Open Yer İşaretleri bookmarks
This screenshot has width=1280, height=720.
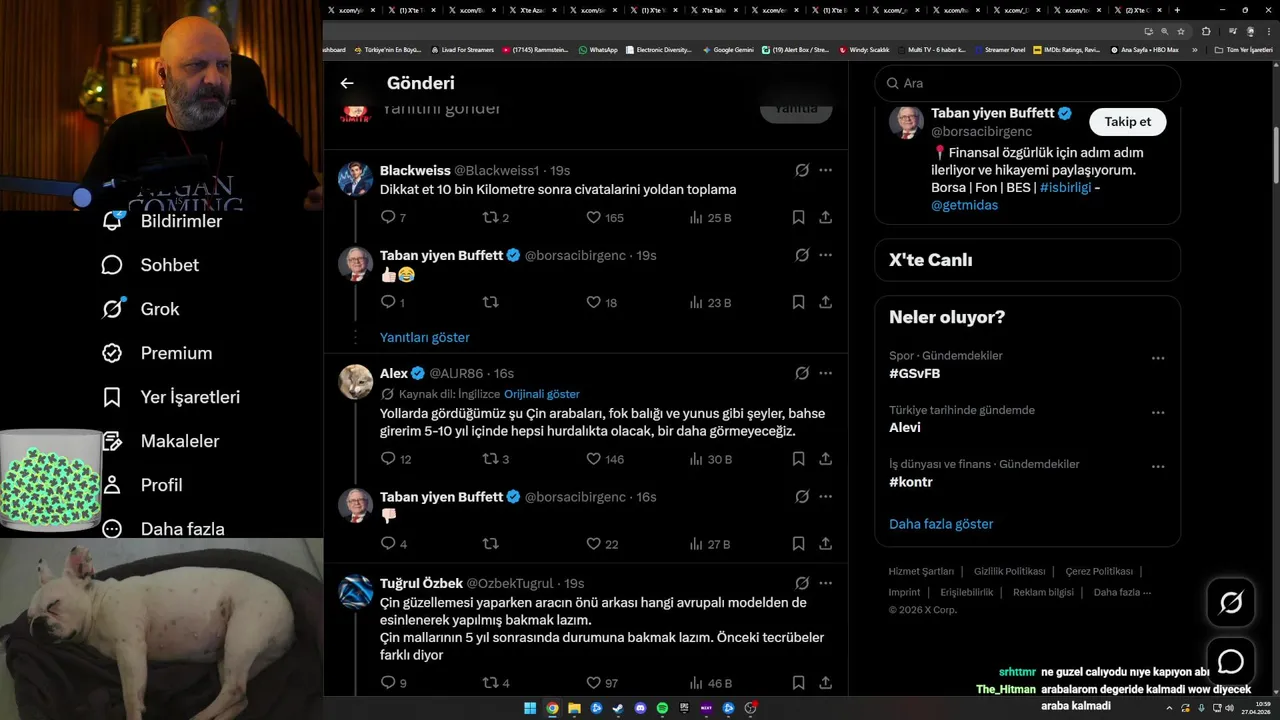pyautogui.click(x=171, y=397)
